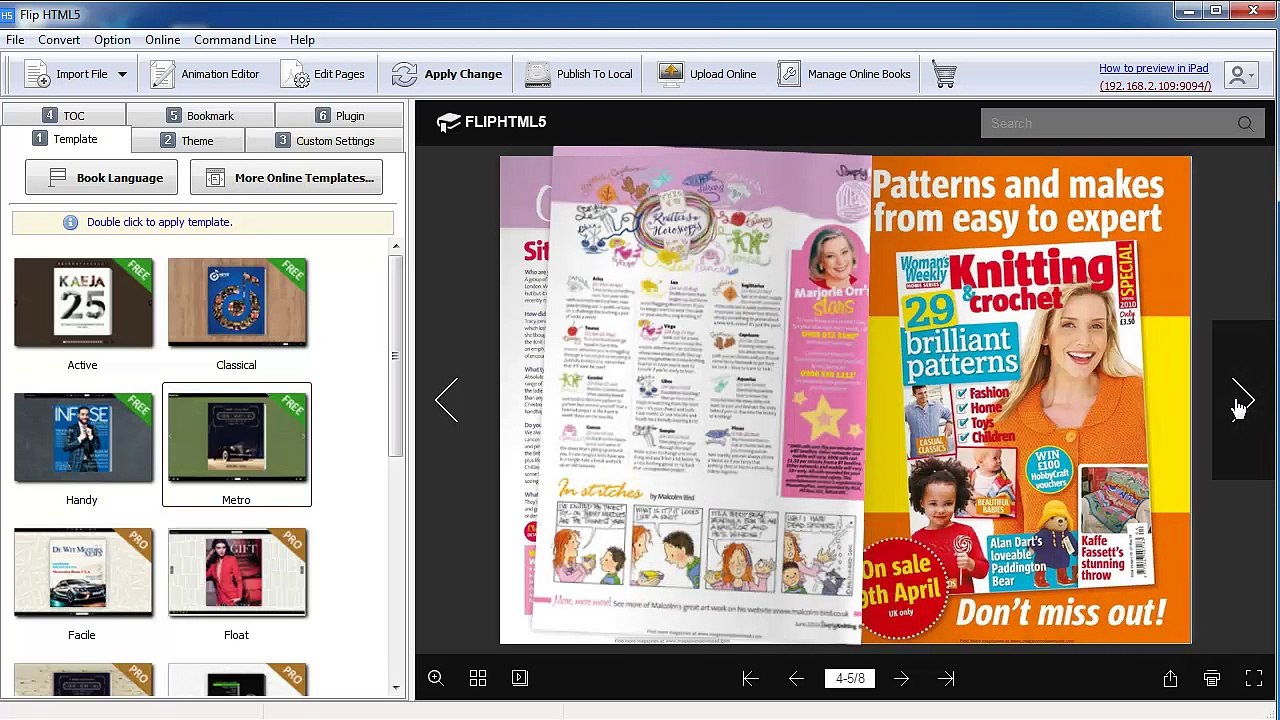This screenshot has height=720, width=1280.
Task: Click the Book Language button
Action: [x=101, y=178]
